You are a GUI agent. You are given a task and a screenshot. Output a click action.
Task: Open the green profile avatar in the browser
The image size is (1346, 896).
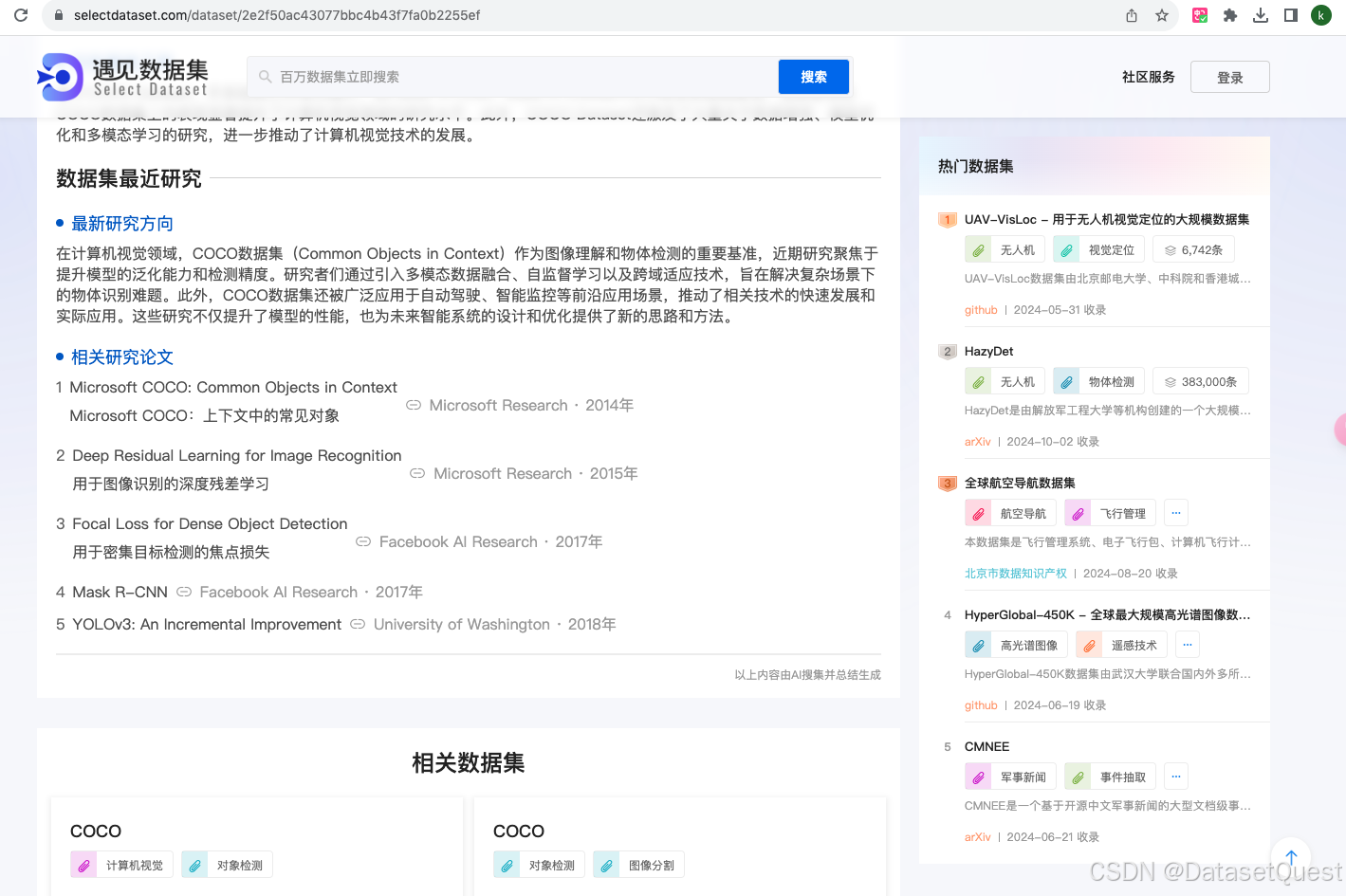(1321, 15)
